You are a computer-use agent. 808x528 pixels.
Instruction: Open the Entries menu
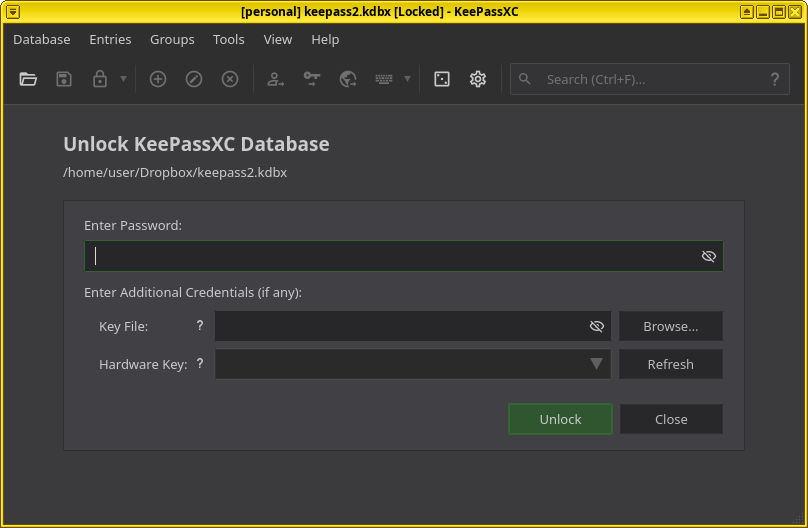click(x=110, y=40)
